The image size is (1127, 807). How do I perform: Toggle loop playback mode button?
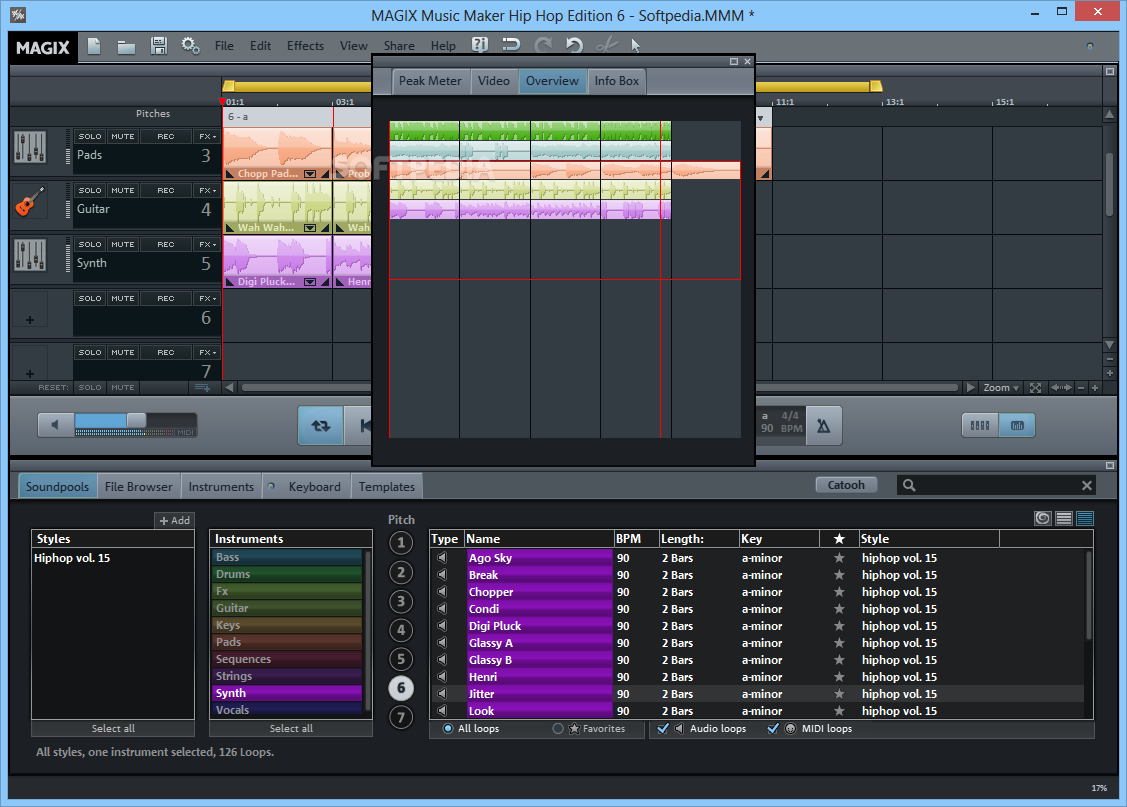coord(321,425)
